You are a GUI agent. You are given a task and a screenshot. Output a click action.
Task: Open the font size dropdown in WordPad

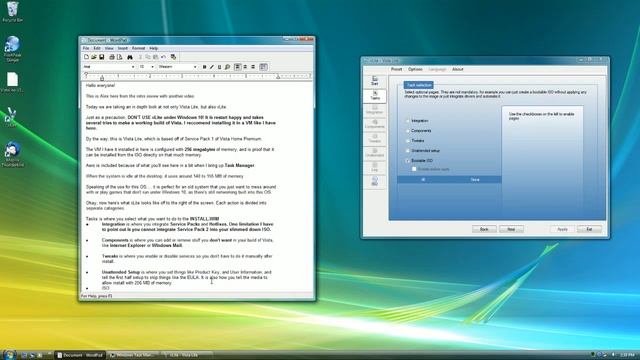point(152,67)
